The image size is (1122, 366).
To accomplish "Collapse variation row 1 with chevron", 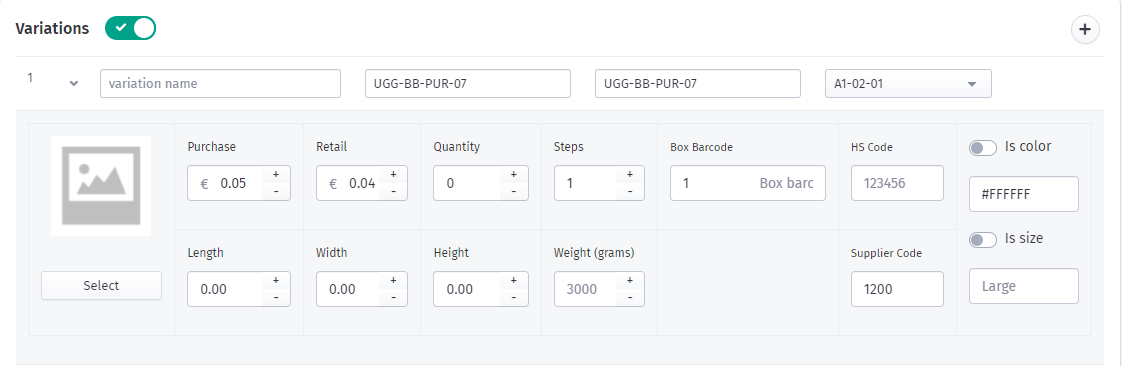I will click(x=73, y=83).
